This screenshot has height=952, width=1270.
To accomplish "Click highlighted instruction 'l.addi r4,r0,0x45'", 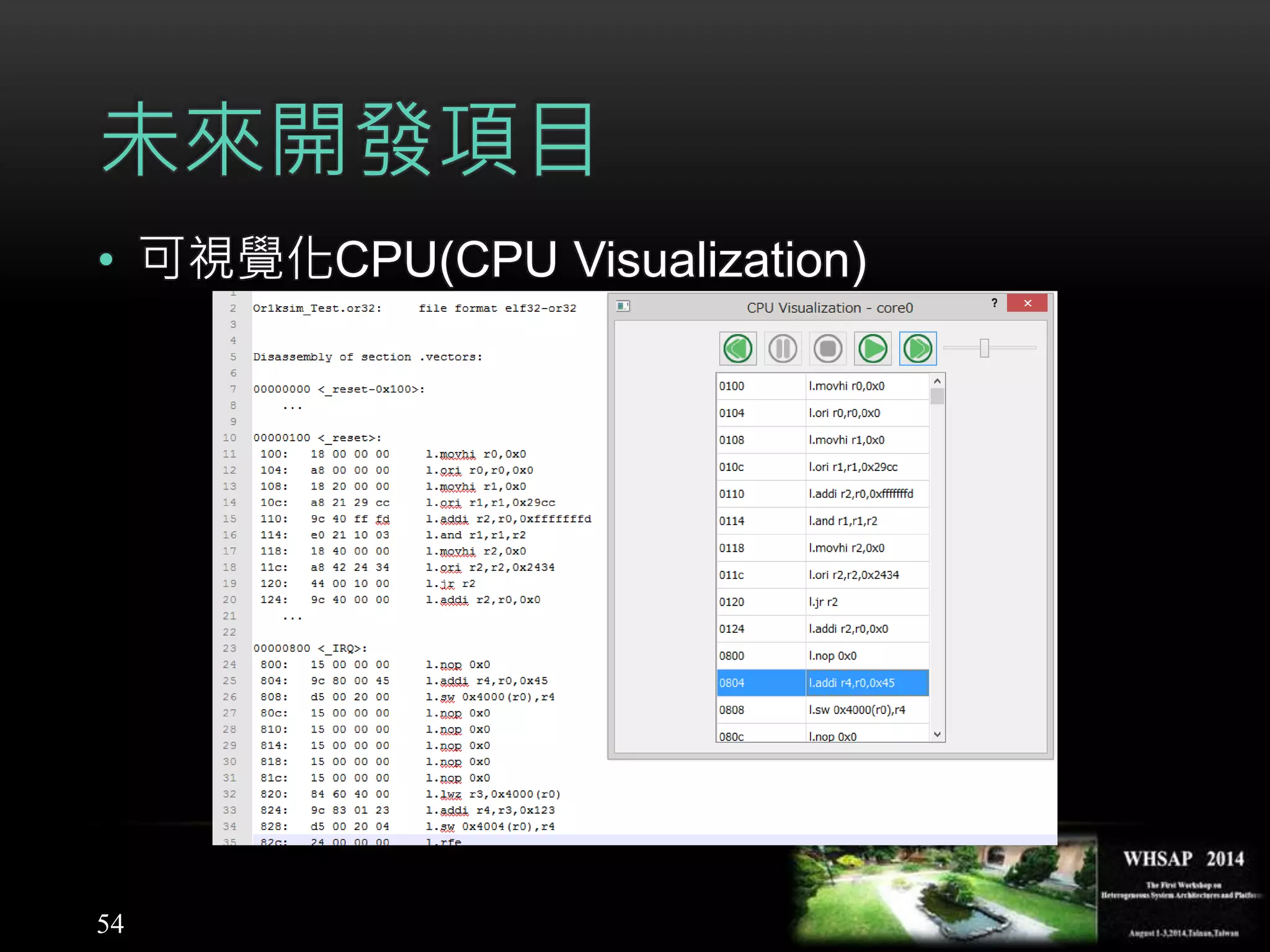I will point(868,683).
